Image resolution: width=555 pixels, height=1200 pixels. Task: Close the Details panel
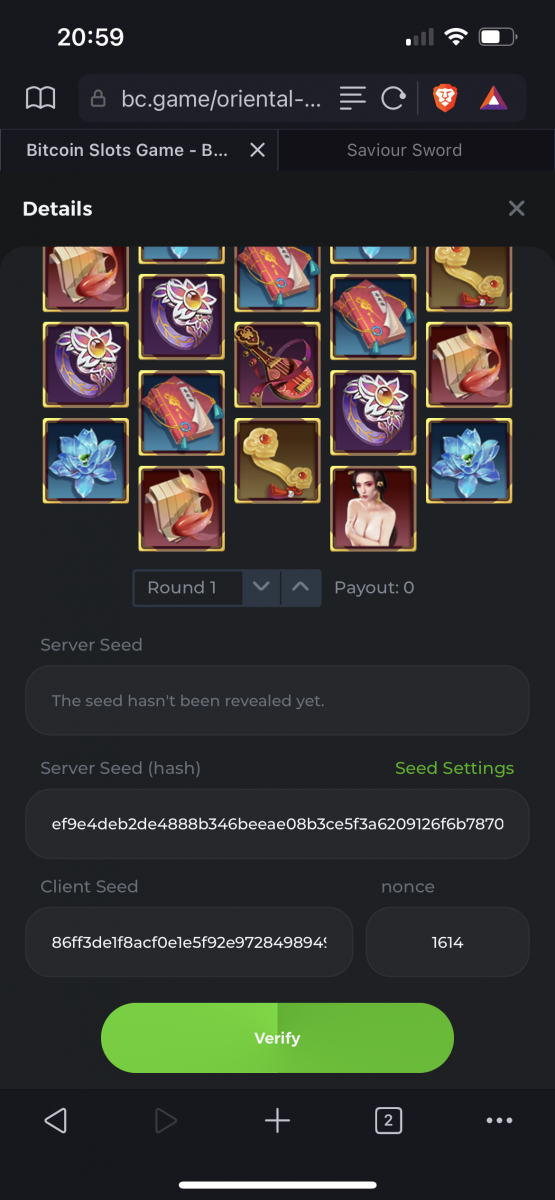coord(516,208)
